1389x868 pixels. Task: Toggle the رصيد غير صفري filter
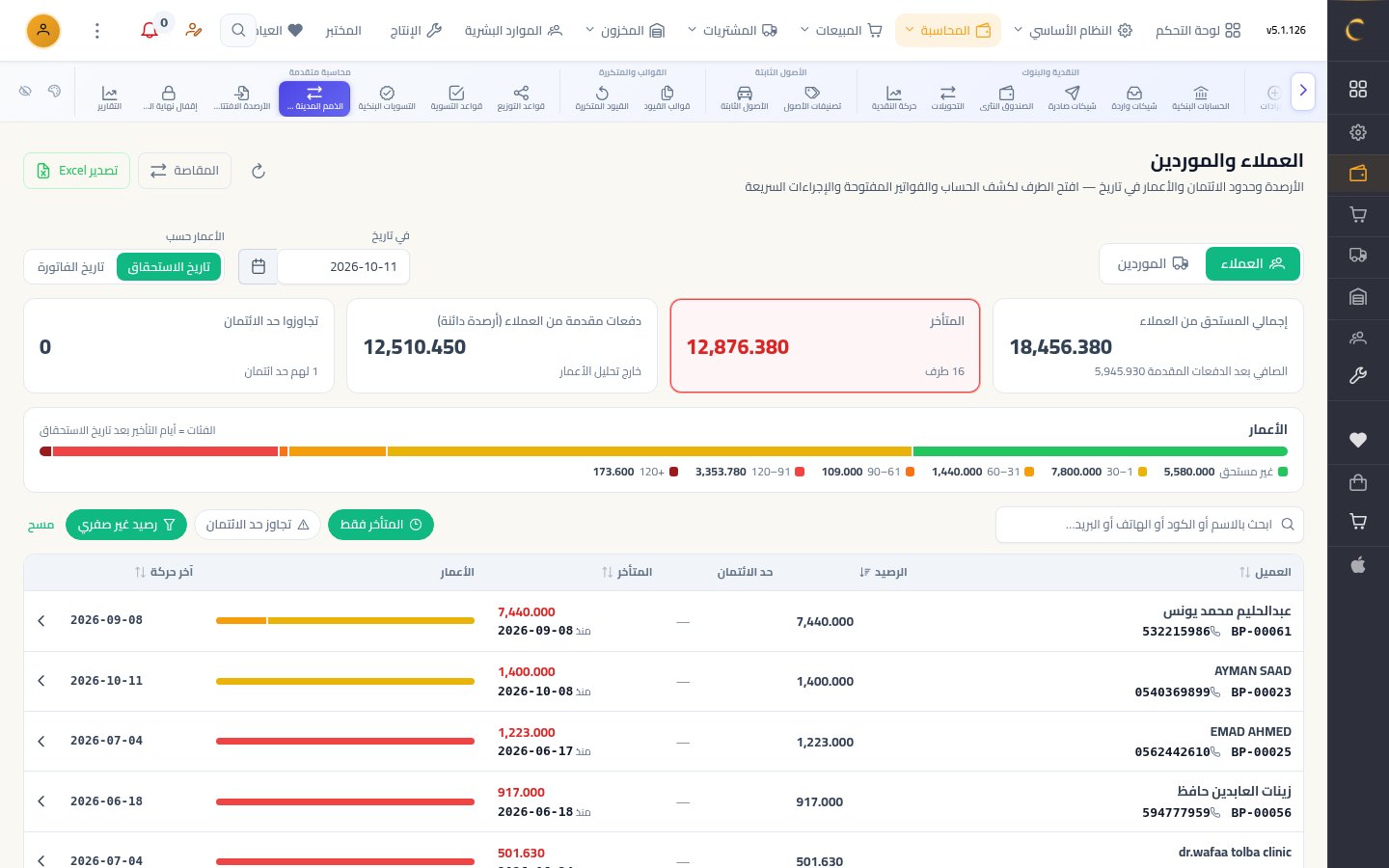(126, 525)
